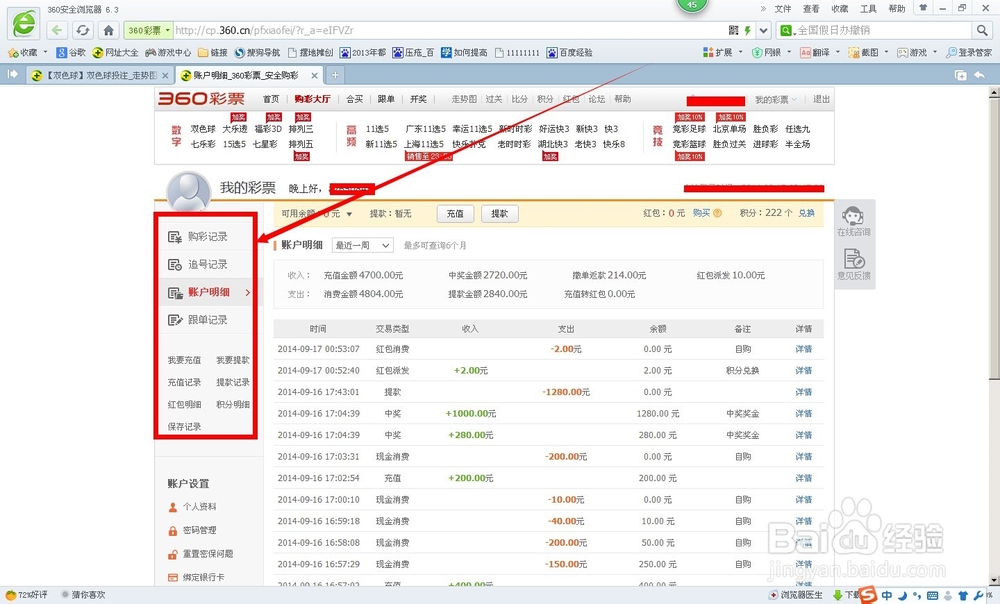Open 详情 for 00:53:07 红包消费 row

click(804, 349)
